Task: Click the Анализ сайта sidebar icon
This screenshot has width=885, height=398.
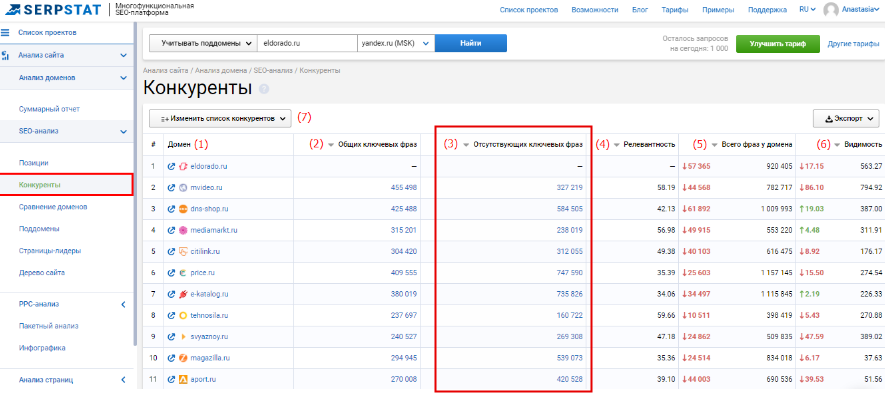Action: pyautogui.click(x=5, y=55)
